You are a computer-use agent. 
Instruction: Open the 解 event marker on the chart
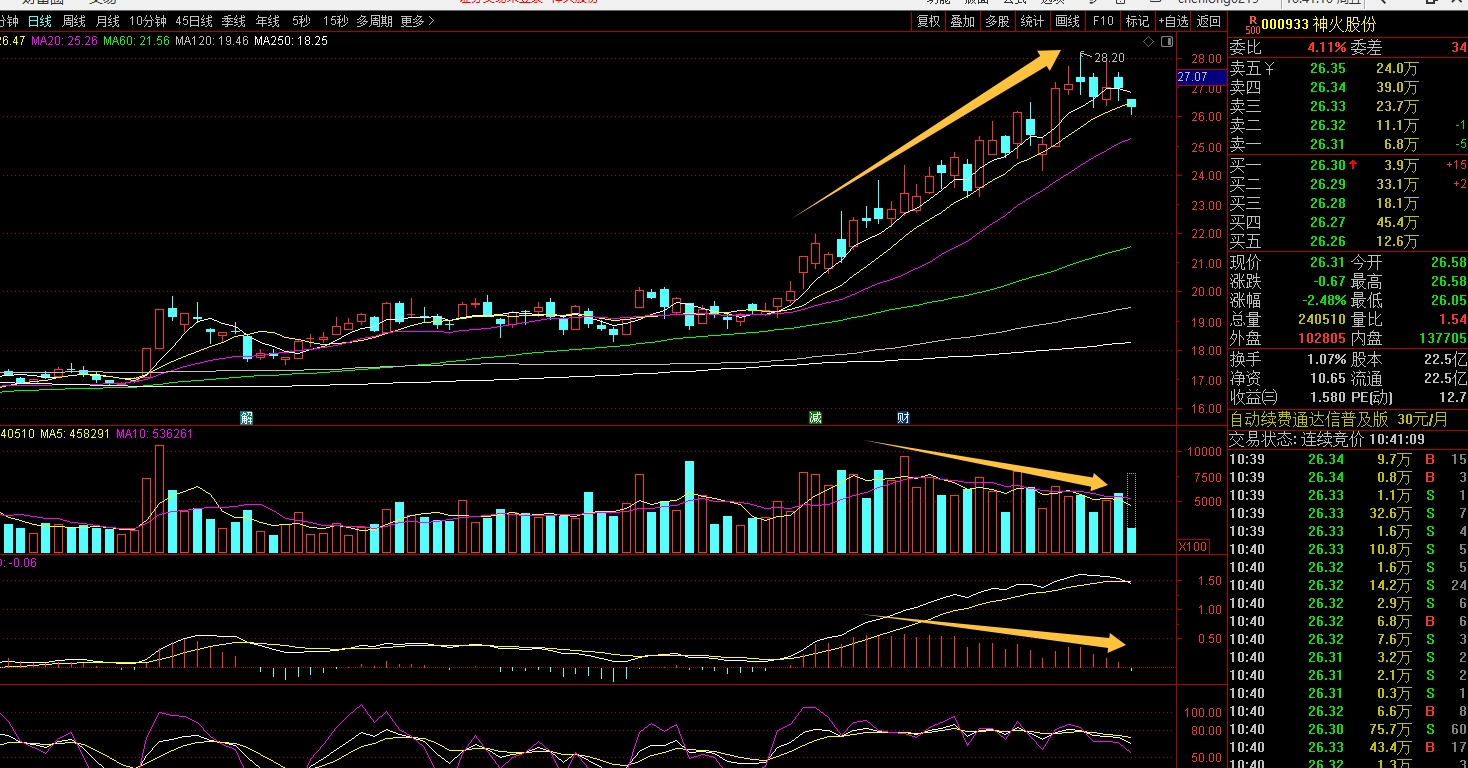tap(246, 418)
